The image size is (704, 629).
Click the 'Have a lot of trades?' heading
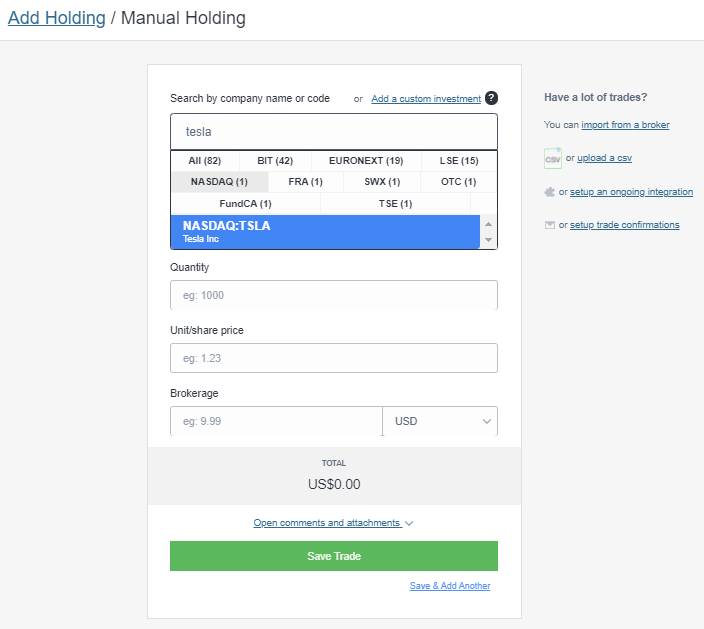(595, 97)
